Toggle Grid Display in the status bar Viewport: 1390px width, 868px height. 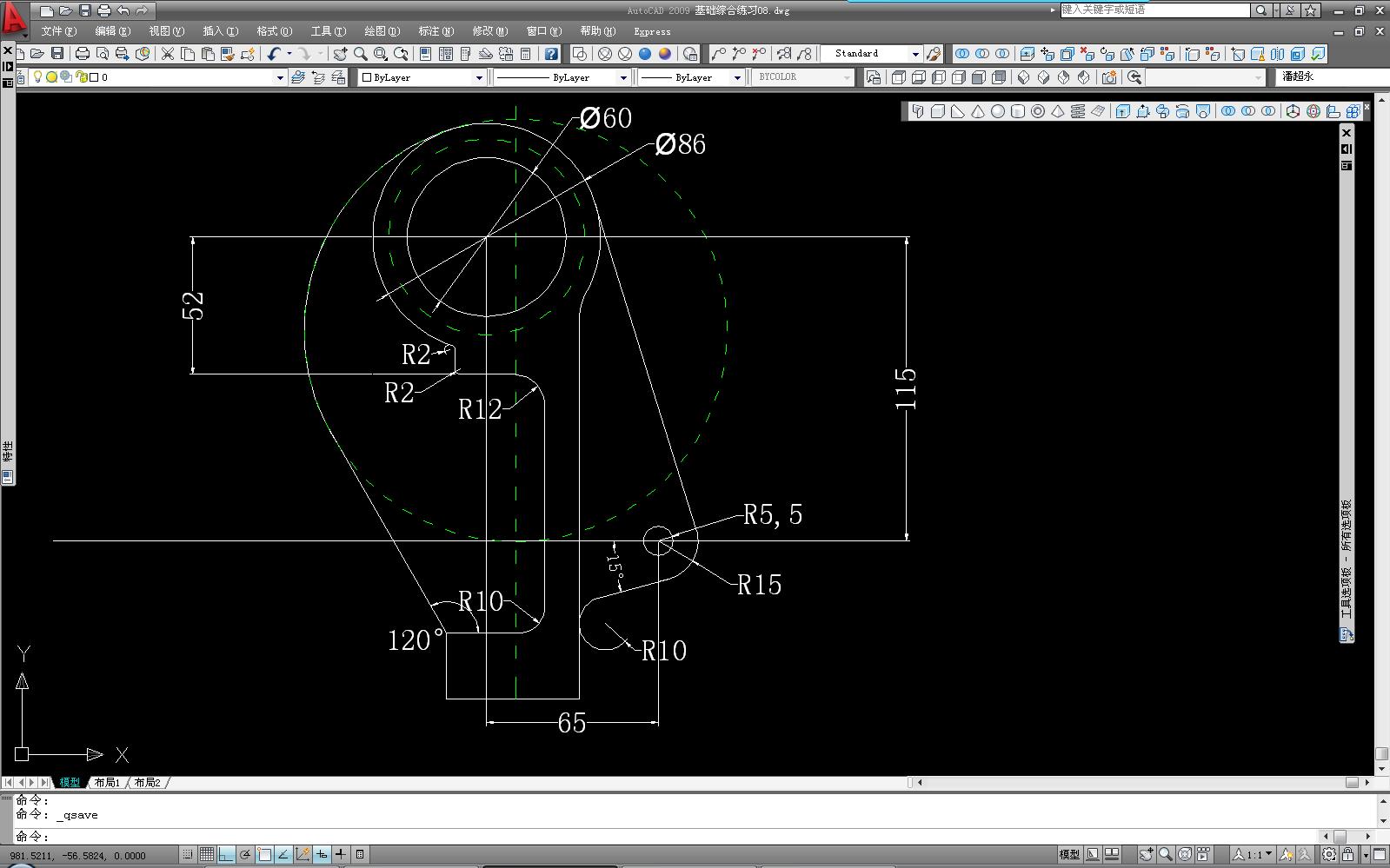[207, 855]
